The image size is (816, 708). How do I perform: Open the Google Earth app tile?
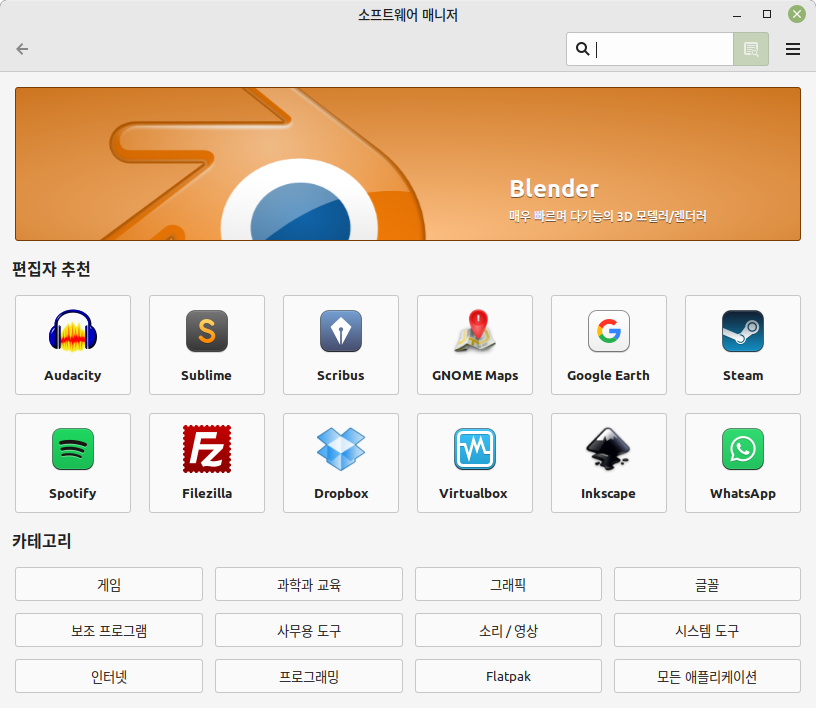click(609, 345)
